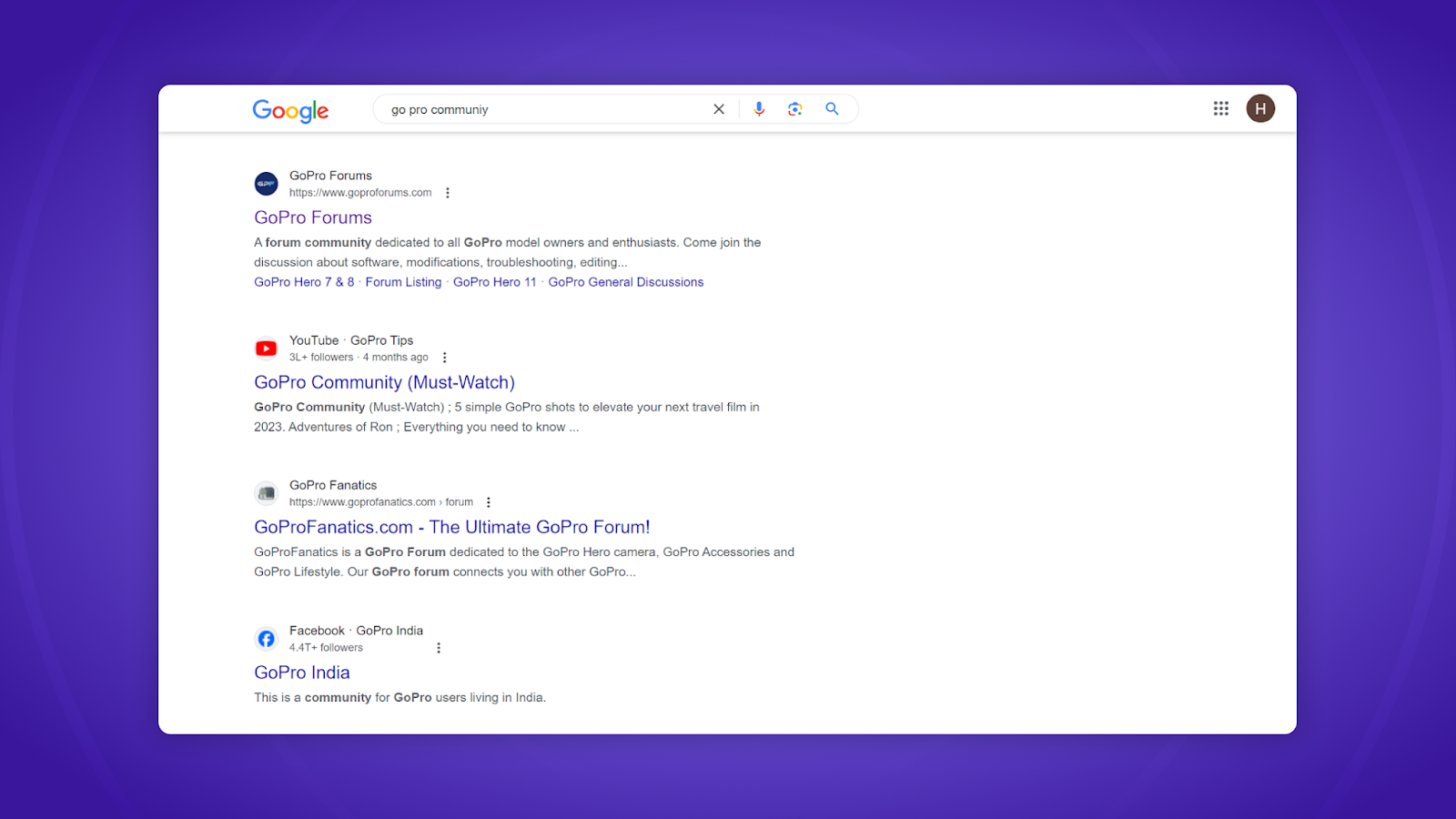Click the Facebook favicon icon

pos(266,639)
